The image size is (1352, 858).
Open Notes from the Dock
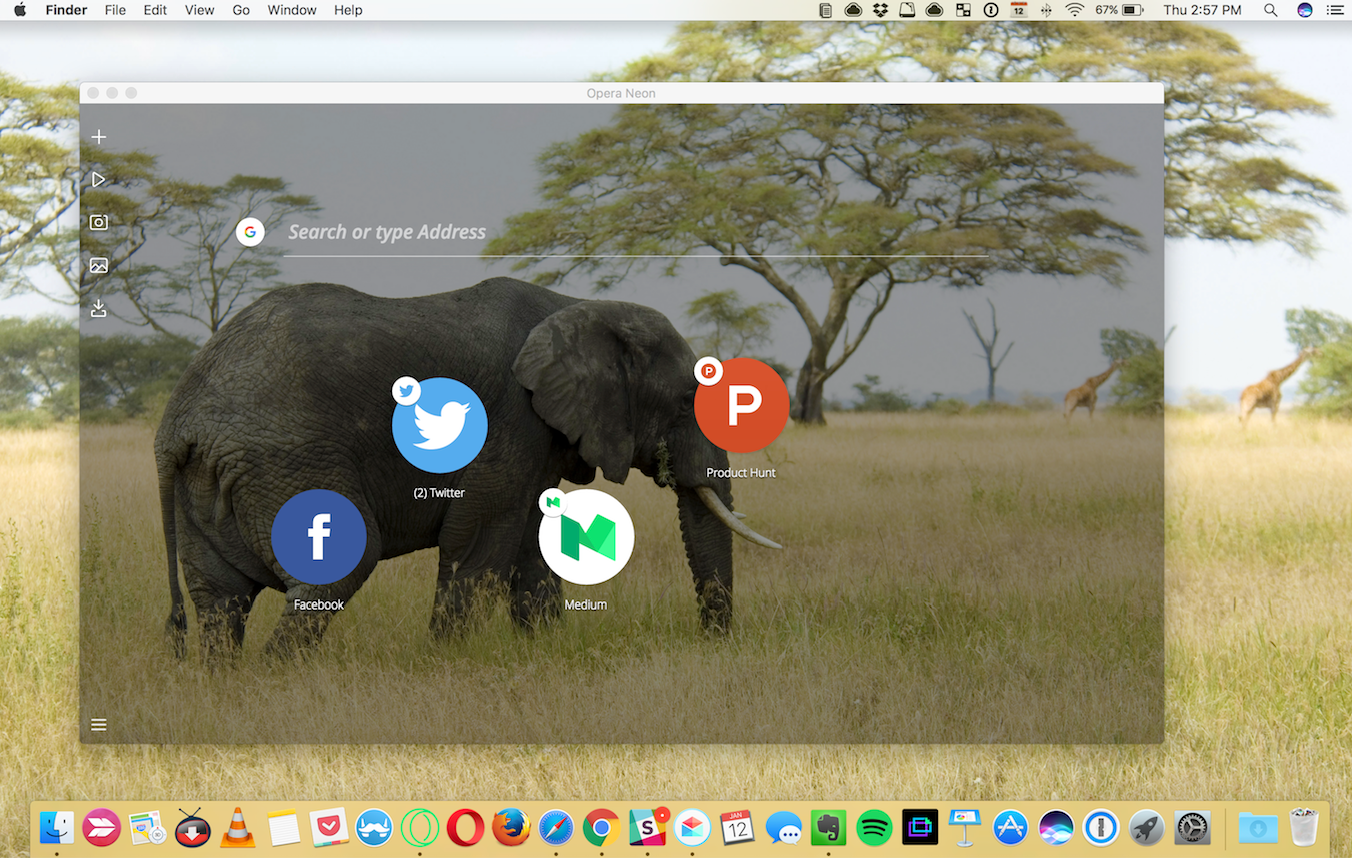click(x=283, y=827)
